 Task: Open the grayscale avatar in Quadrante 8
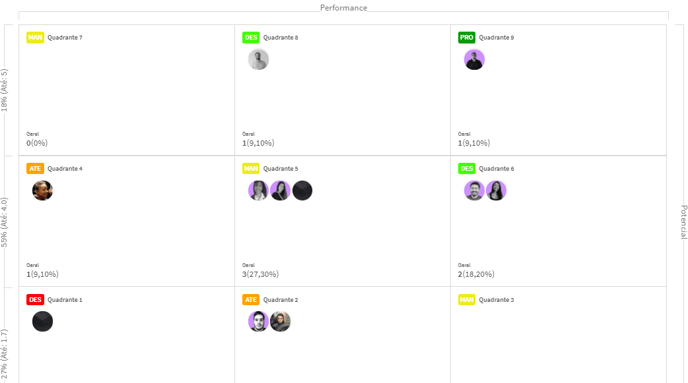pos(258,60)
